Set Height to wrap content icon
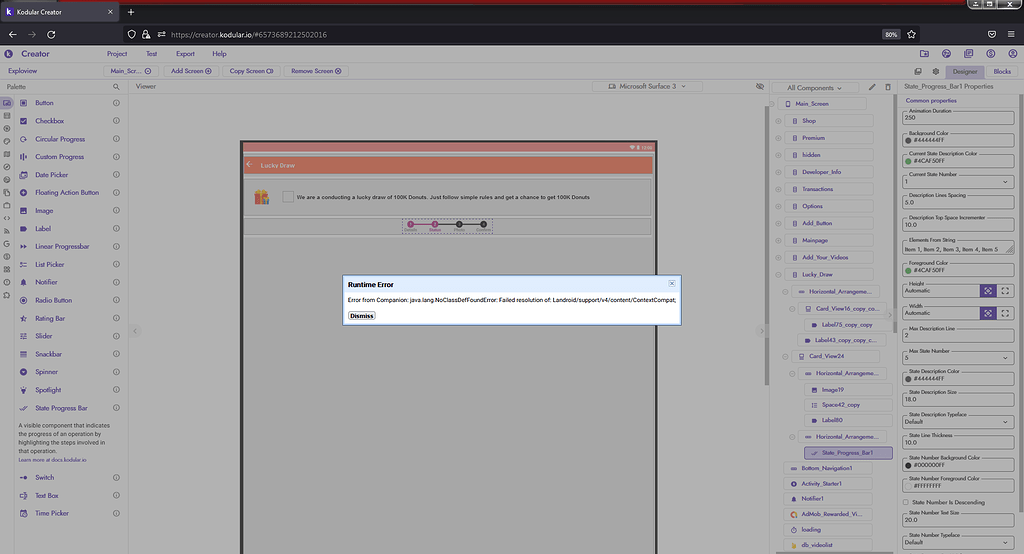This screenshot has height=554, width=1024. pos(988,291)
